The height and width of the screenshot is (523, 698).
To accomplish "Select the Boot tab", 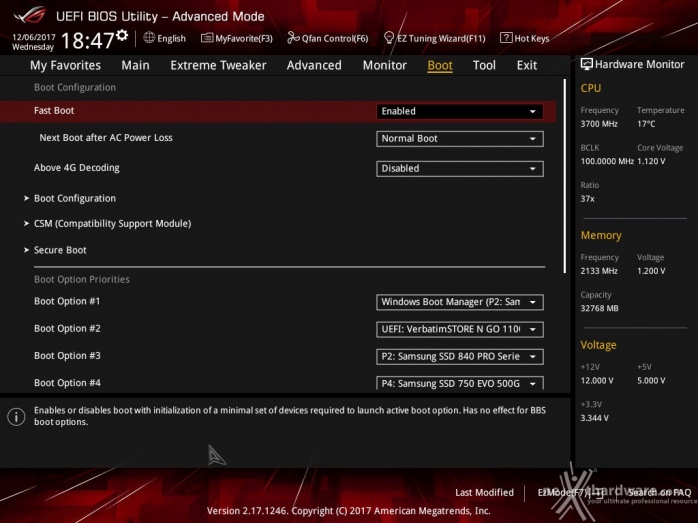I will click(440, 65).
